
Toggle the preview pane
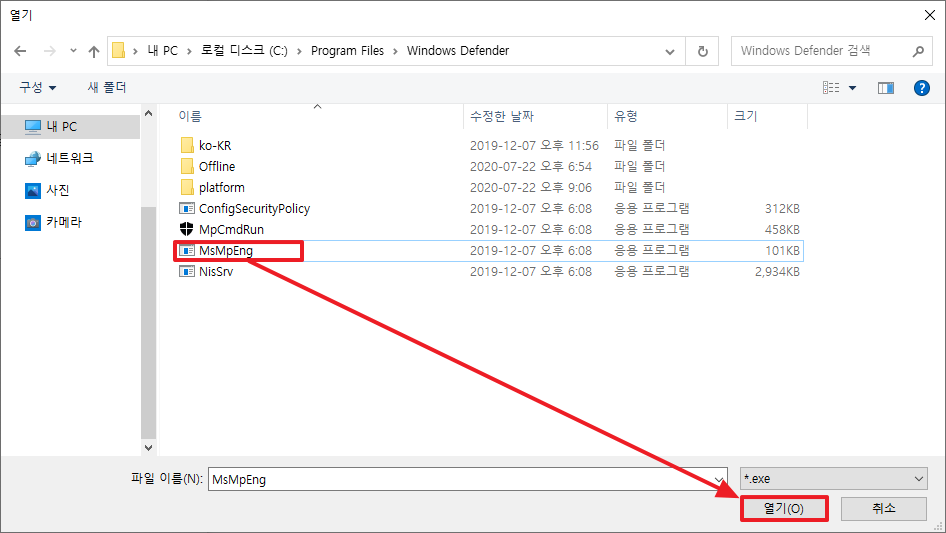(886, 88)
